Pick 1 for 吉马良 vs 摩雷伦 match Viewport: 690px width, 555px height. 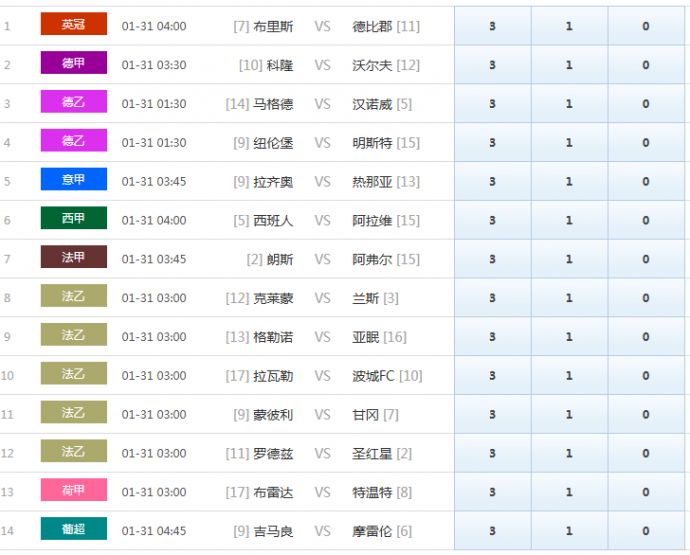coord(569,531)
